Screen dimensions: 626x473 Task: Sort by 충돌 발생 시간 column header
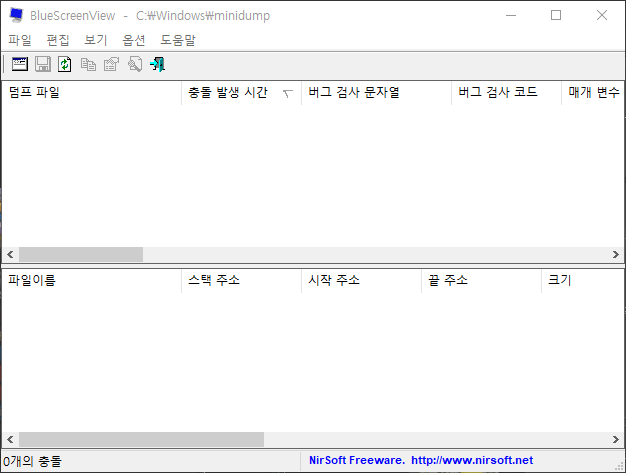(x=228, y=93)
